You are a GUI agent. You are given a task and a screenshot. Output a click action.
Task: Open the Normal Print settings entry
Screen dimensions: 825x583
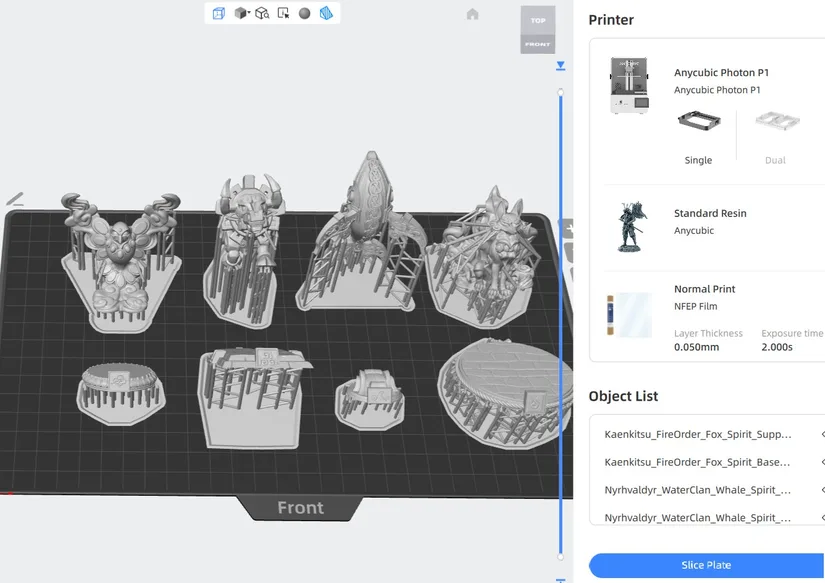[710, 297]
